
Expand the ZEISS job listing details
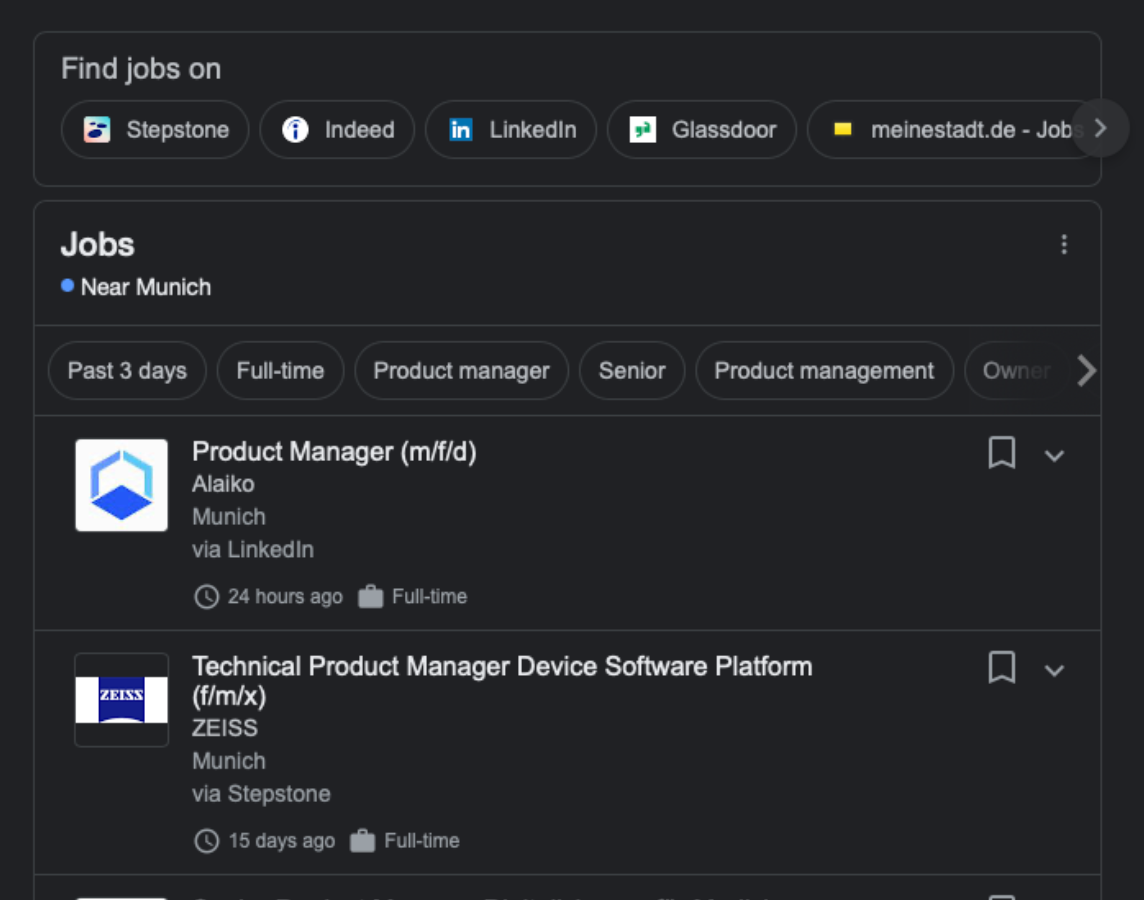pos(1054,670)
